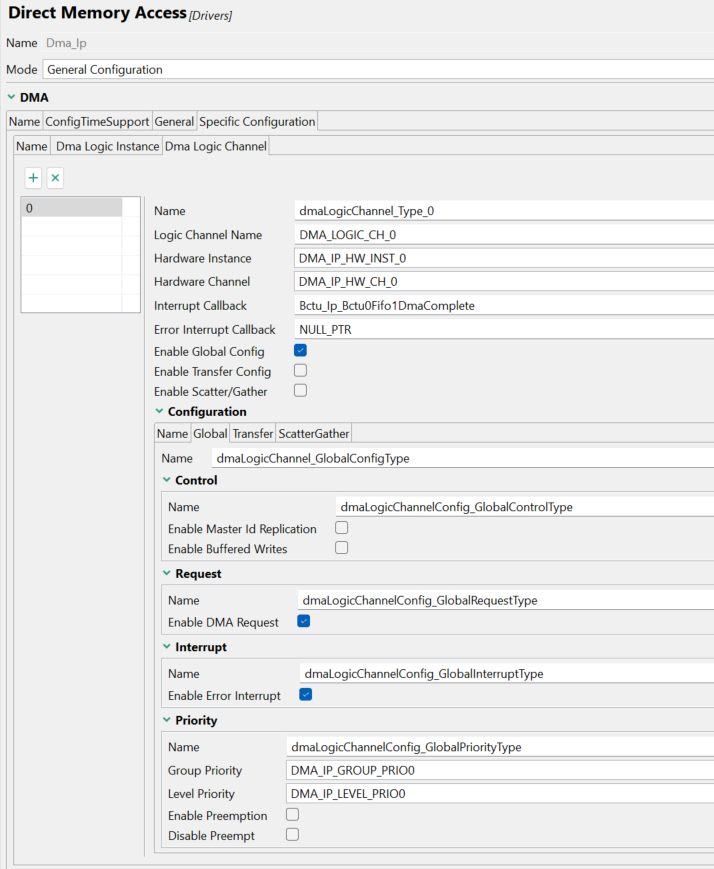Open the Group Priority dropdown
The width and height of the screenshot is (714, 869).
(499, 770)
